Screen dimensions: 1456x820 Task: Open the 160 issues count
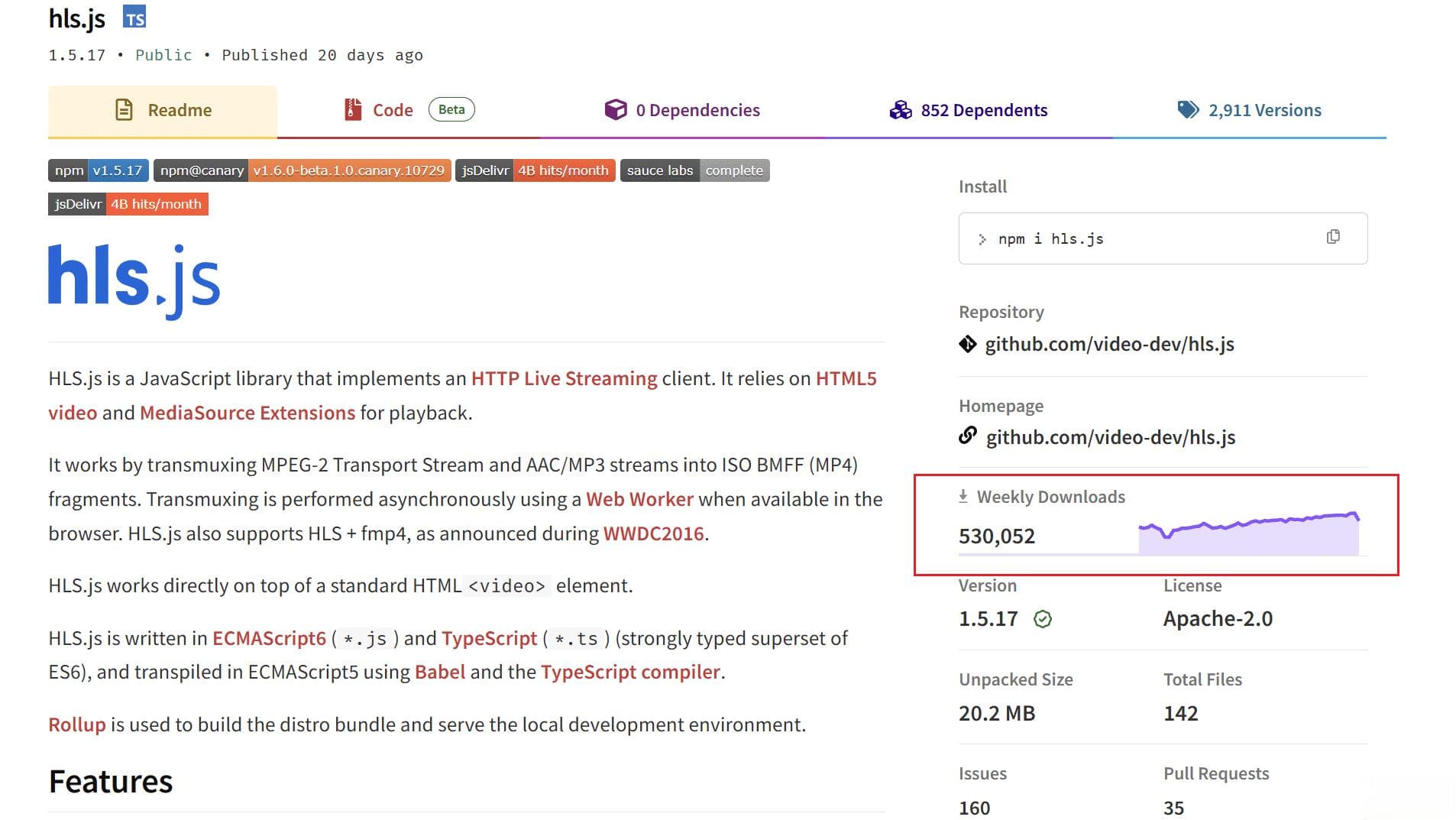(x=974, y=809)
